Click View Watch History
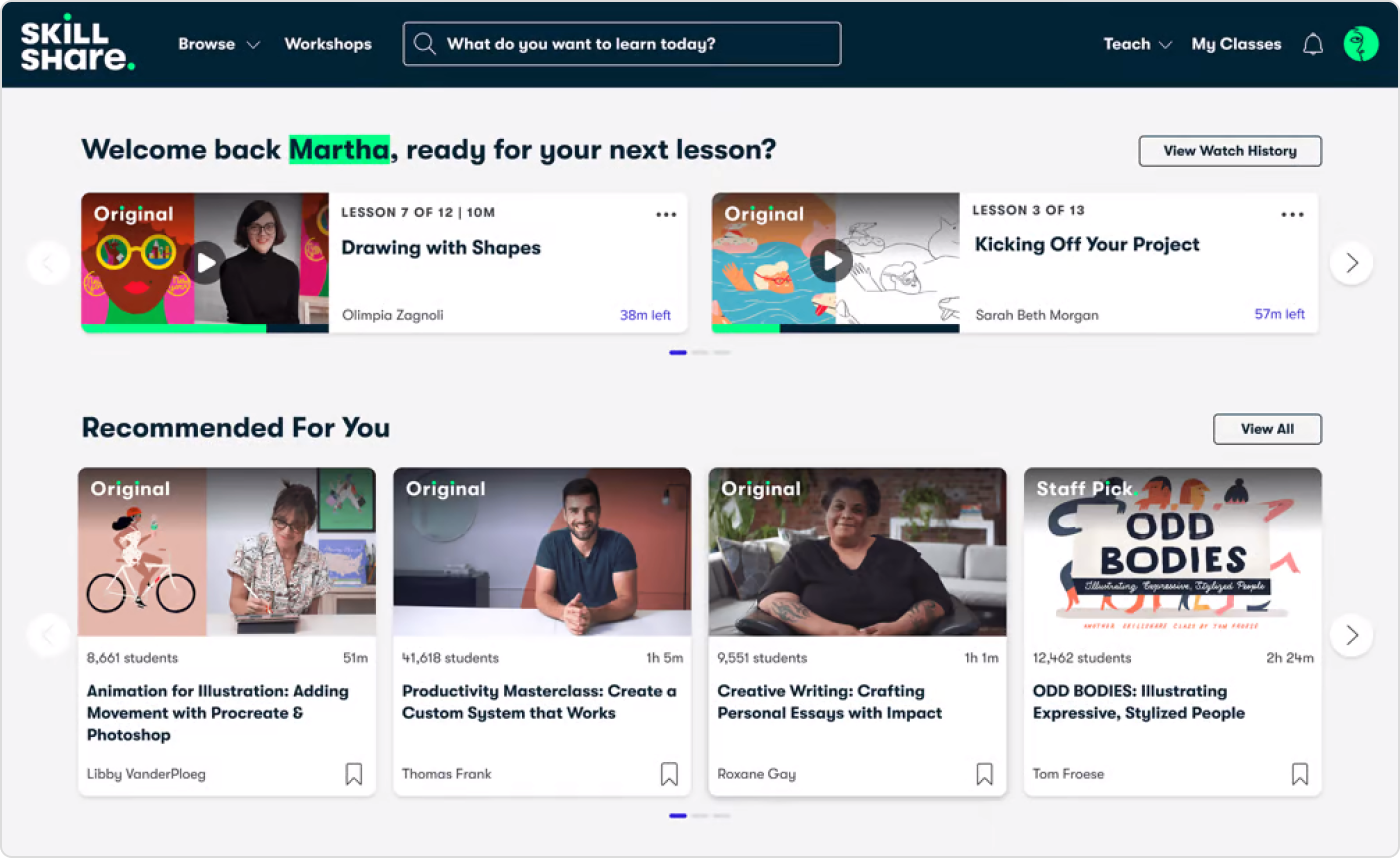The width and height of the screenshot is (1400, 858). 1230,151
